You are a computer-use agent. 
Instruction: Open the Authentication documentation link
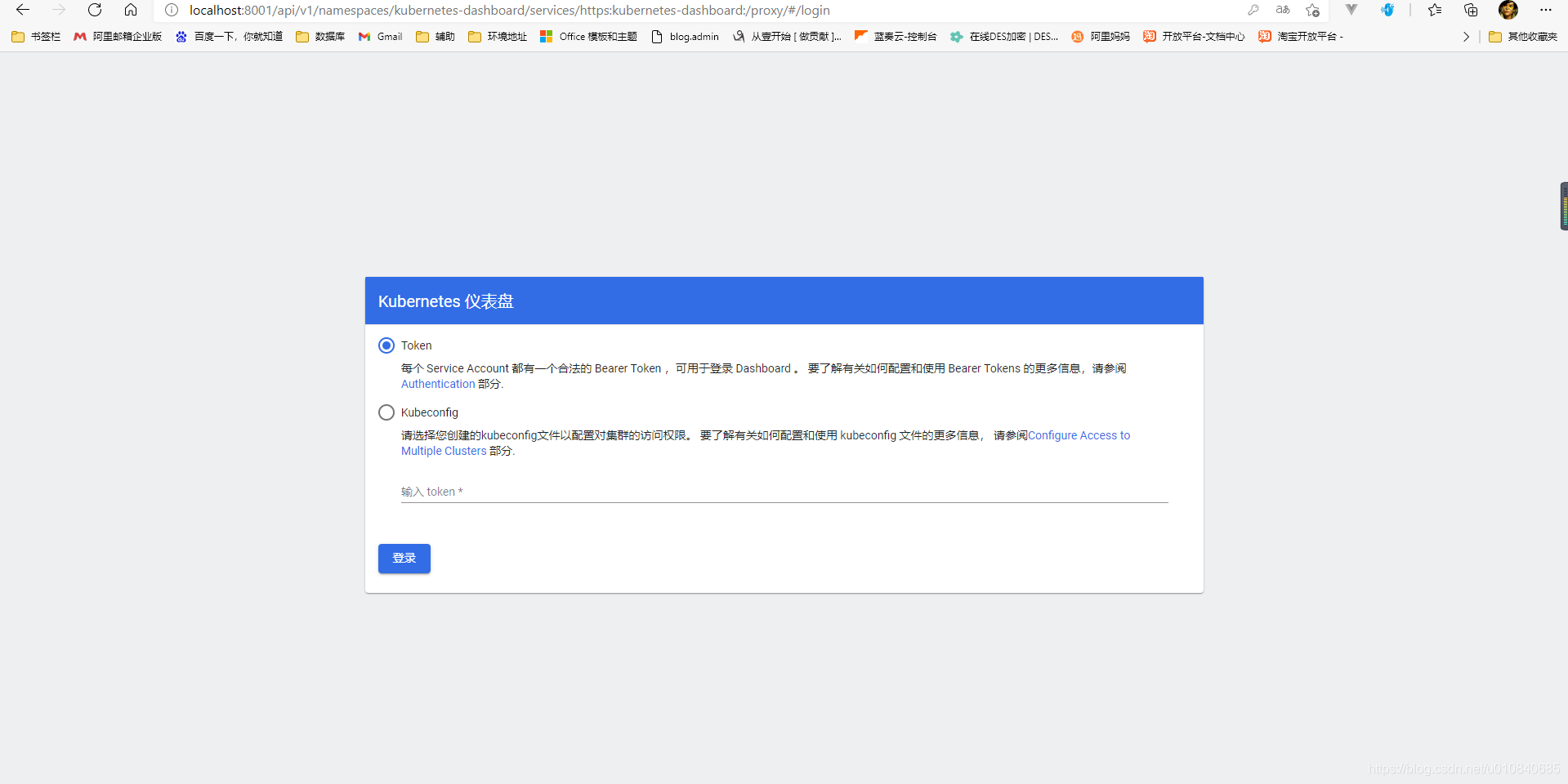pyautogui.click(x=438, y=384)
